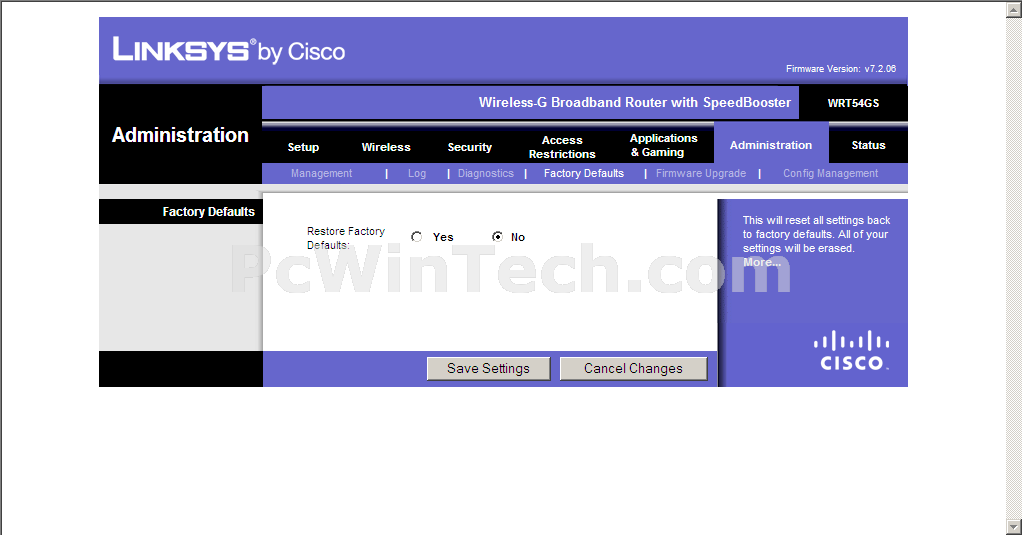
Task: Click the Cancel Changes button
Action: pos(633,368)
